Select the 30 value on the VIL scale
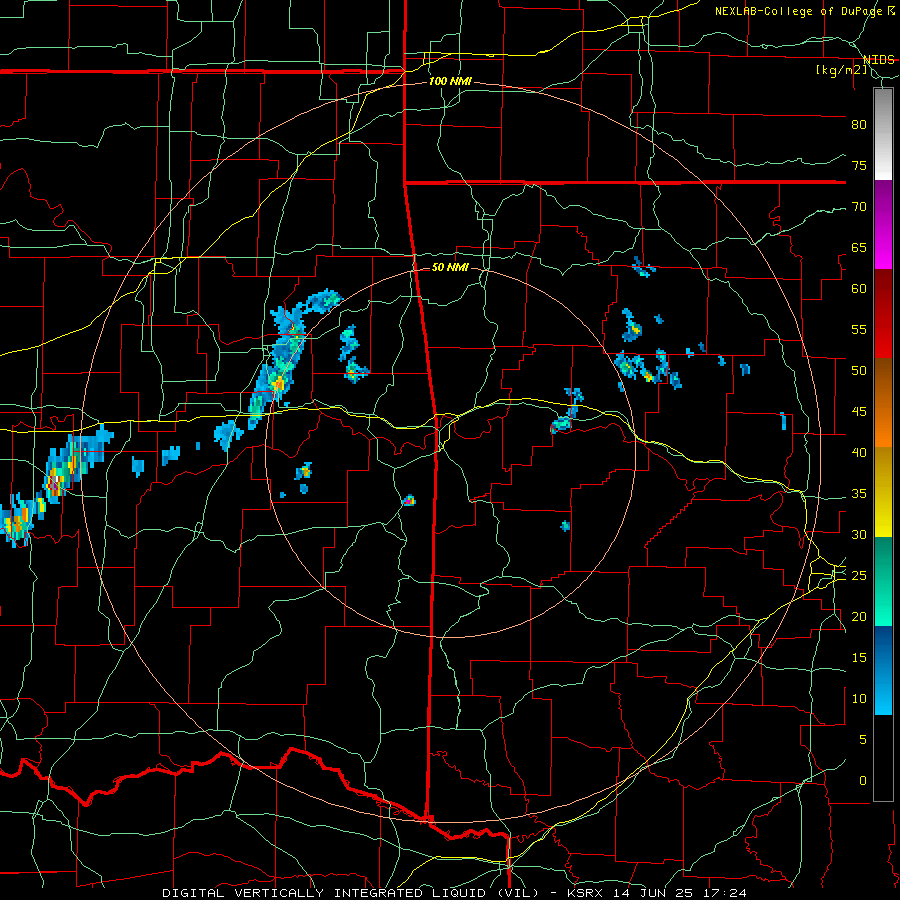Image resolution: width=900 pixels, height=900 pixels. pos(859,534)
